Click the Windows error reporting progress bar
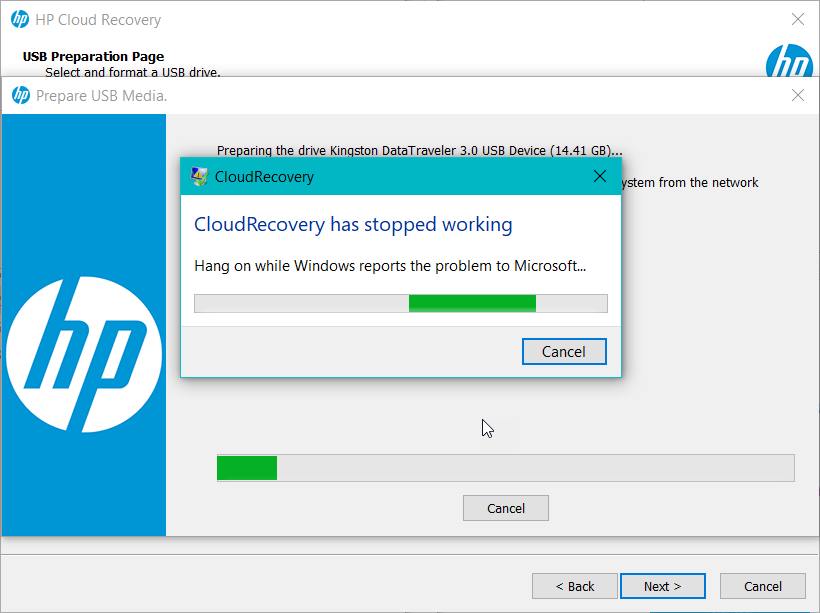This screenshot has height=613, width=820. [x=400, y=304]
